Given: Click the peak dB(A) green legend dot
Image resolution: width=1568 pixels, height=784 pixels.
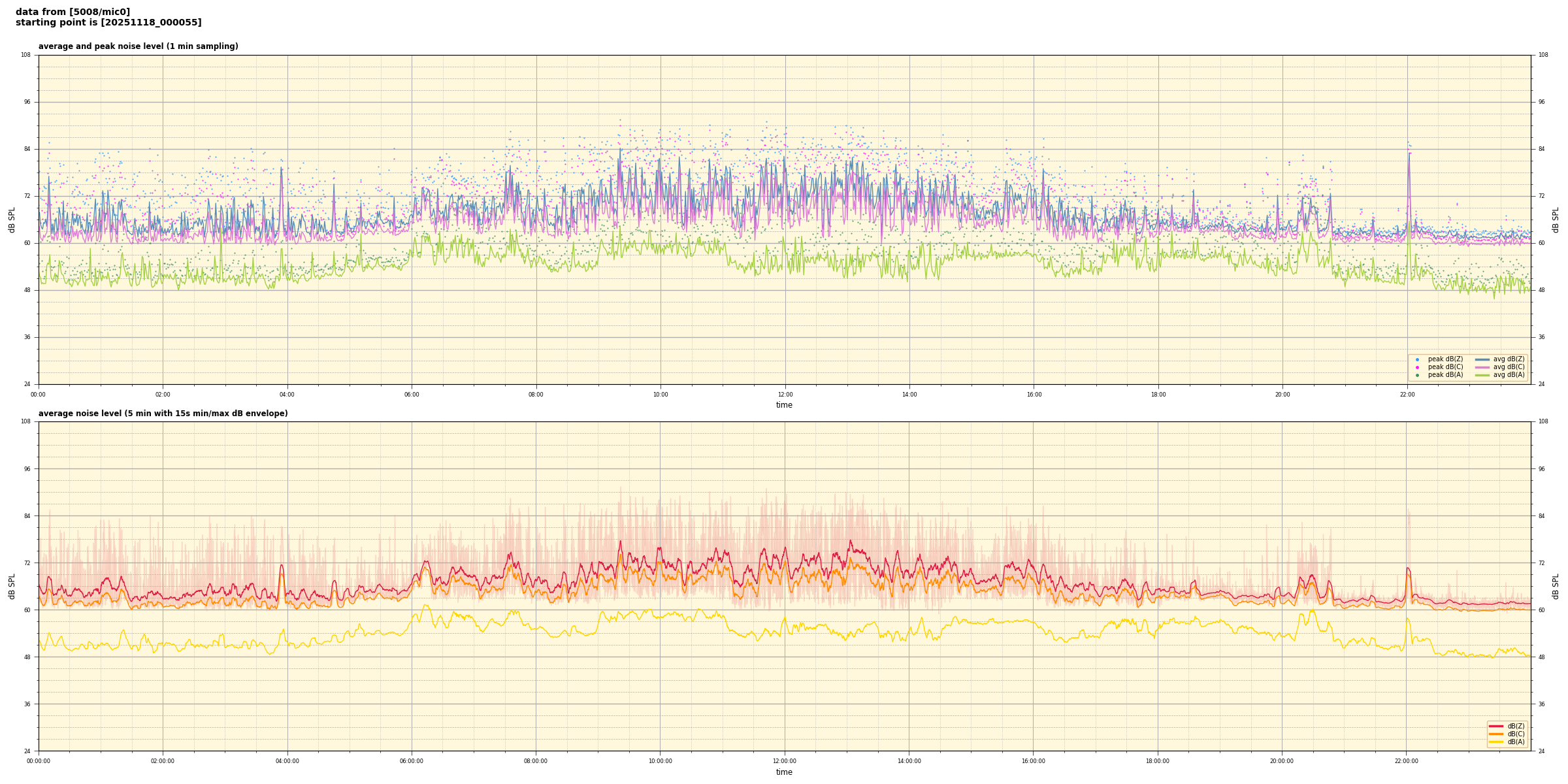Looking at the screenshot, I should (x=1417, y=375).
